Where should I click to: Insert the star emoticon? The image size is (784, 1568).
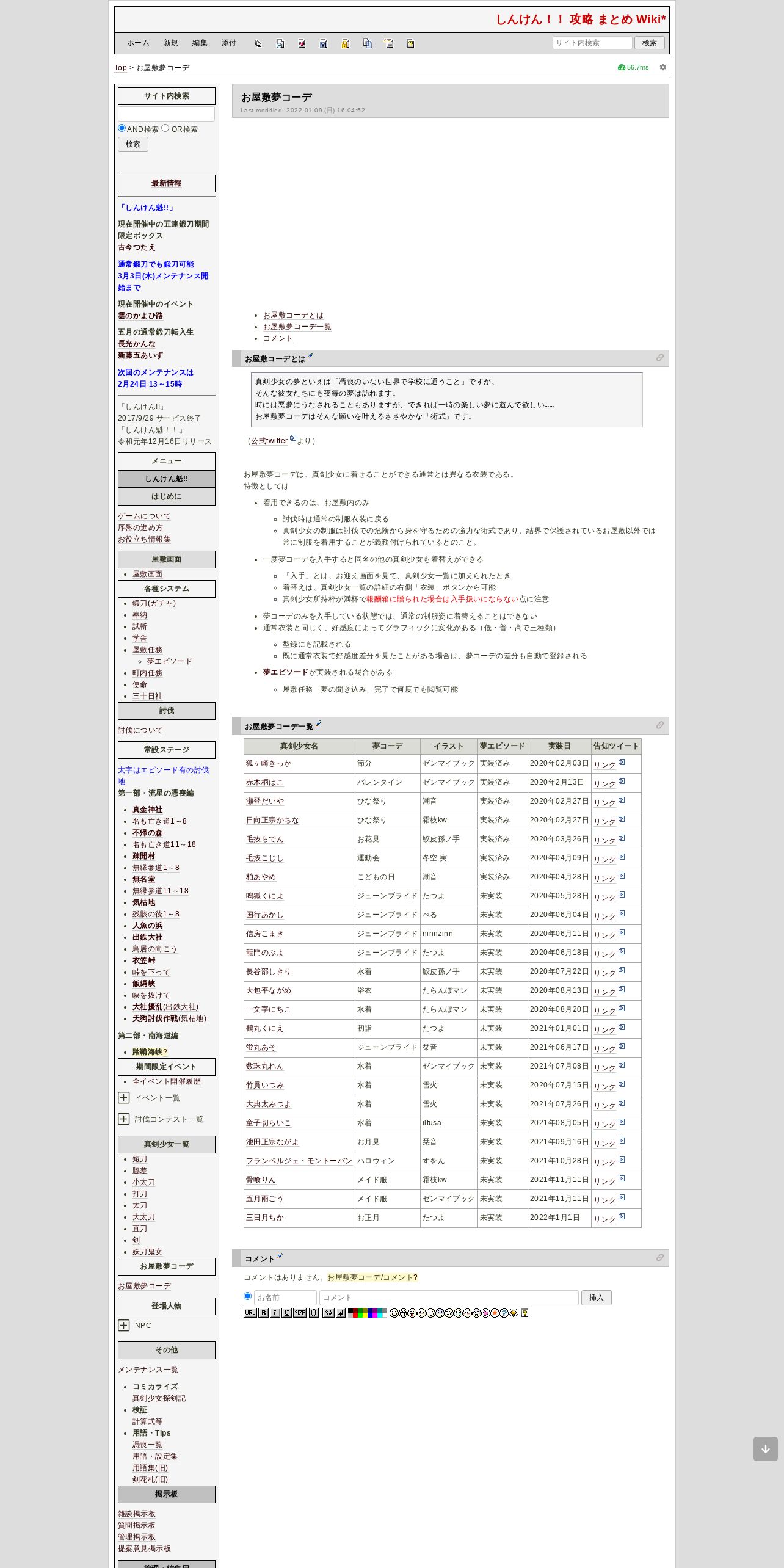(495, 1313)
